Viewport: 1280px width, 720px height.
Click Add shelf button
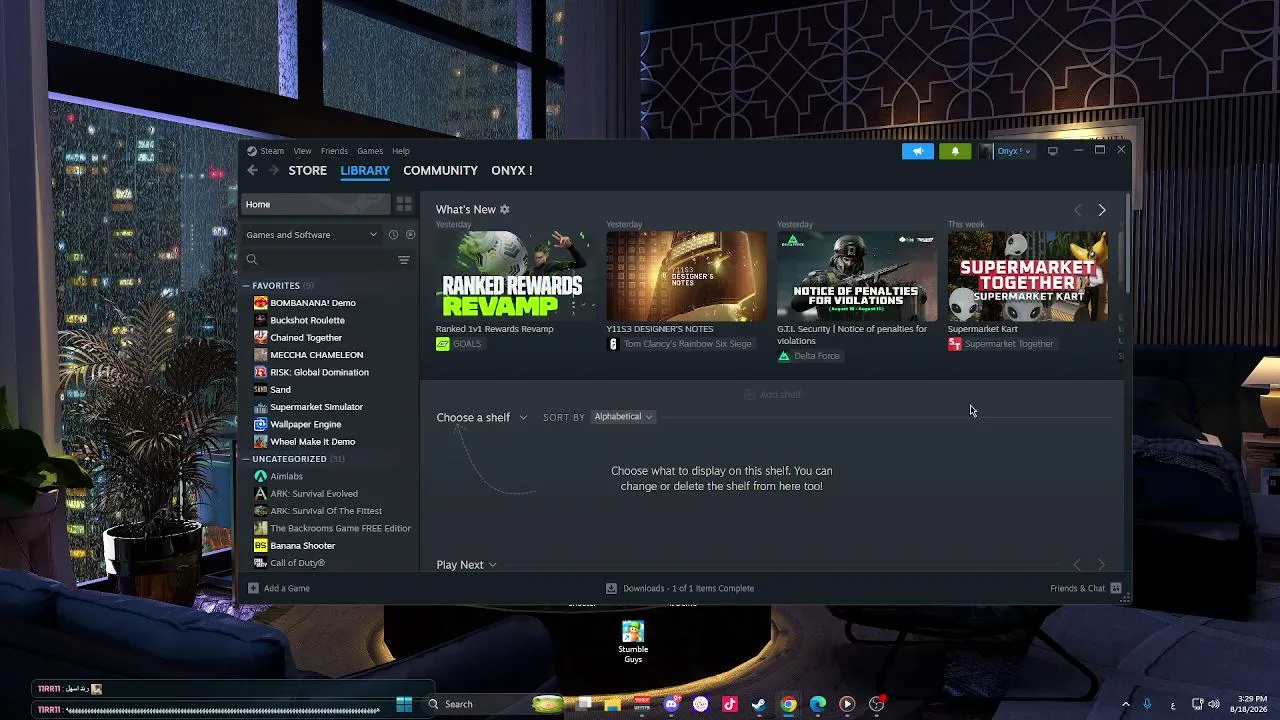tap(772, 395)
